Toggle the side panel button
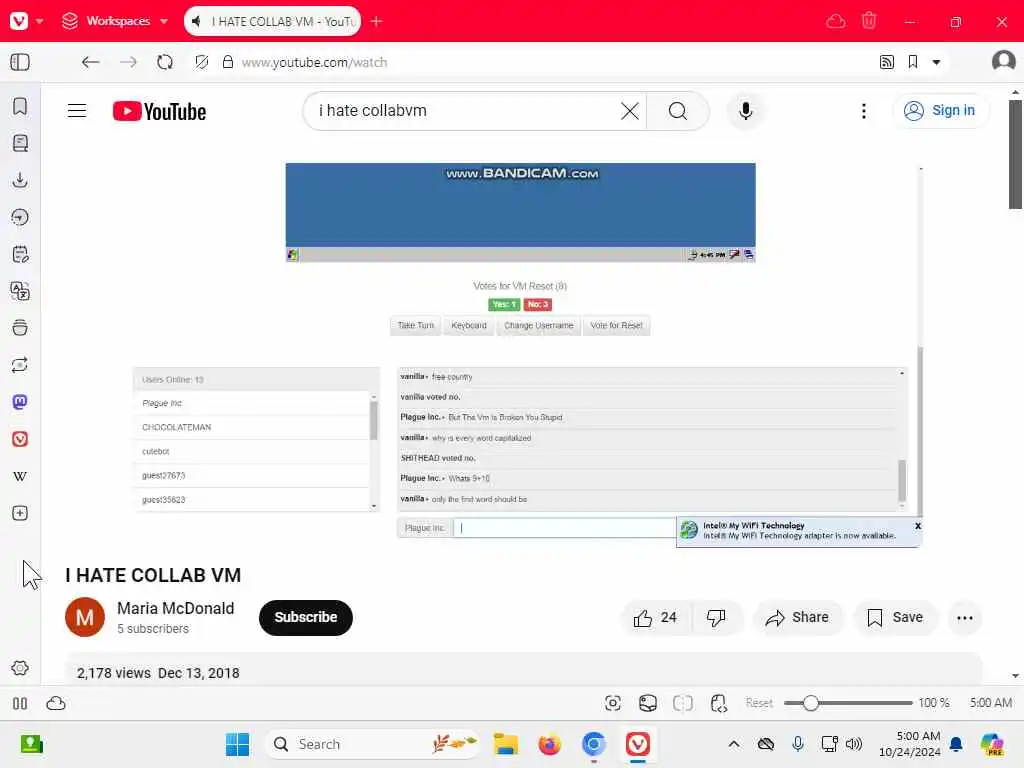Image resolution: width=1024 pixels, height=768 pixels. pyautogui.click(x=20, y=62)
